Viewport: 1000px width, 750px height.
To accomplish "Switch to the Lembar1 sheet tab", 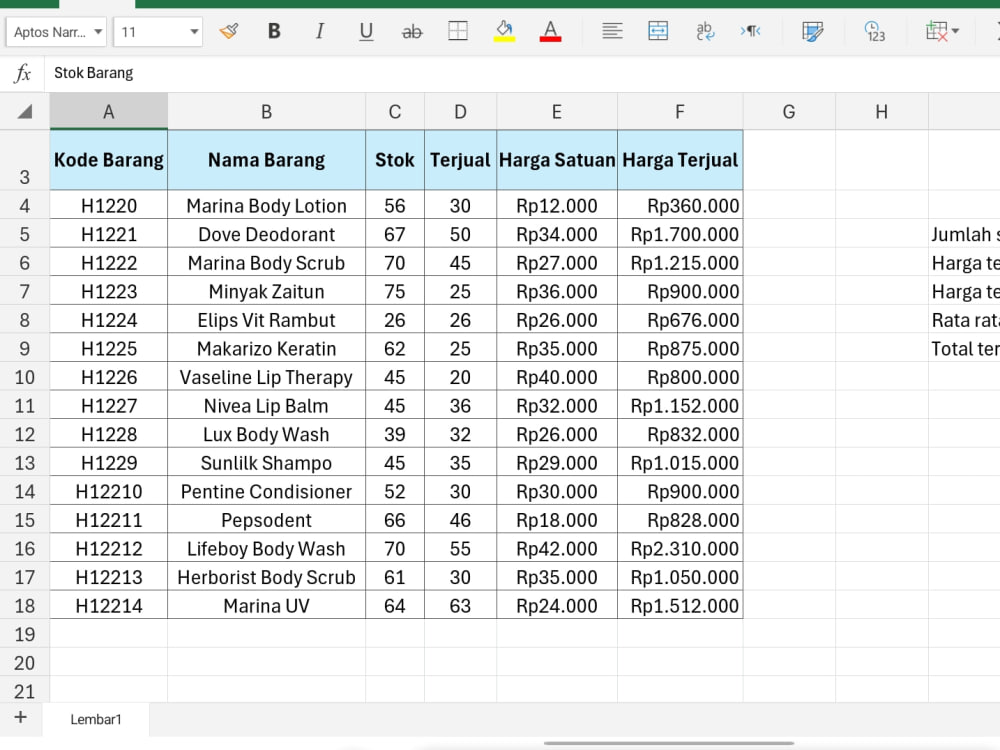I will [x=96, y=719].
